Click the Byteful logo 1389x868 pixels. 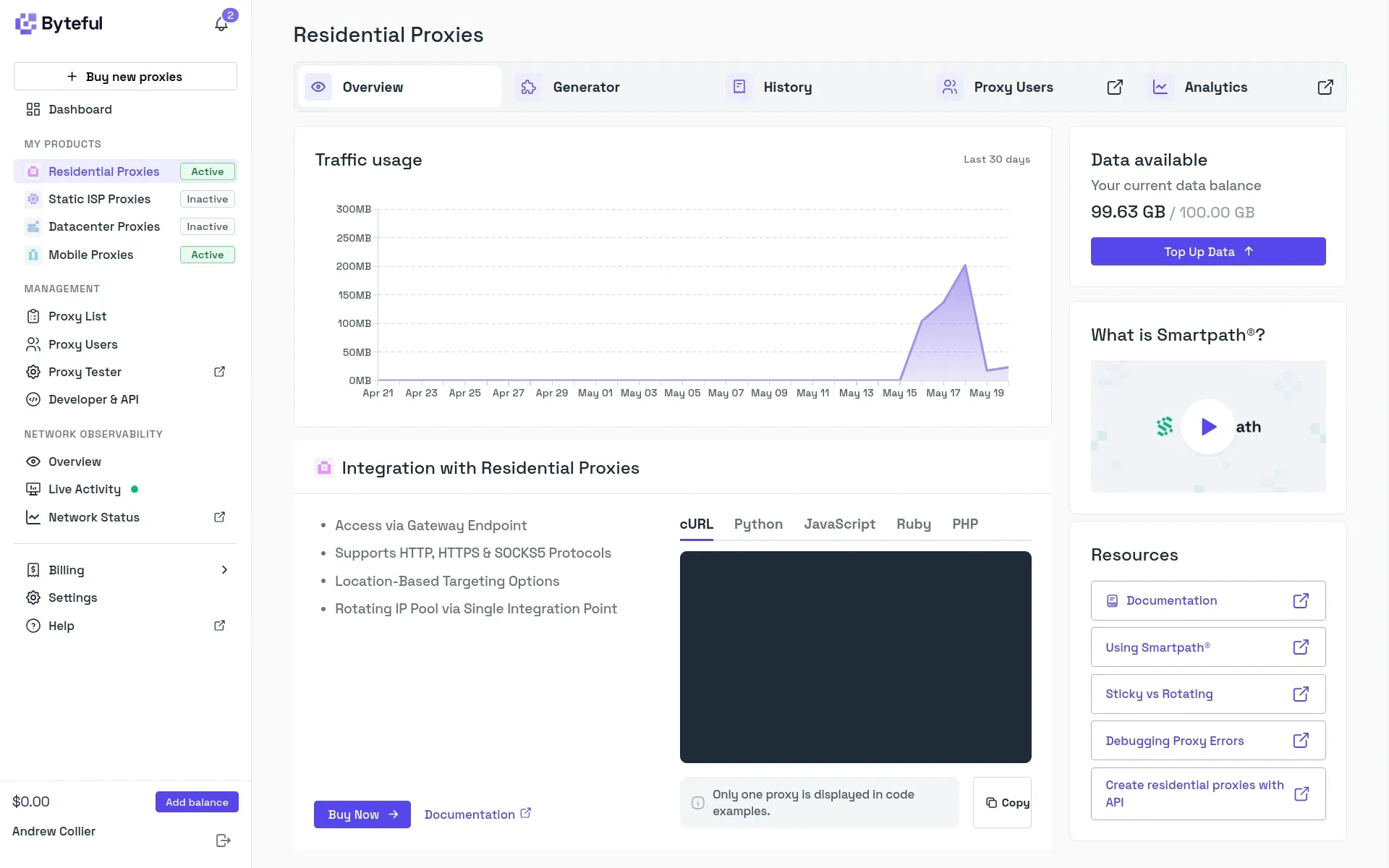pos(59,23)
